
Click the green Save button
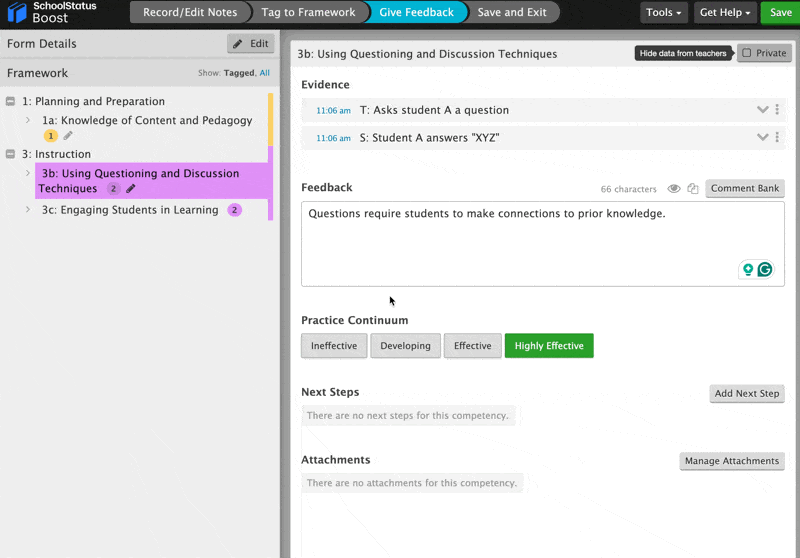coord(781,12)
